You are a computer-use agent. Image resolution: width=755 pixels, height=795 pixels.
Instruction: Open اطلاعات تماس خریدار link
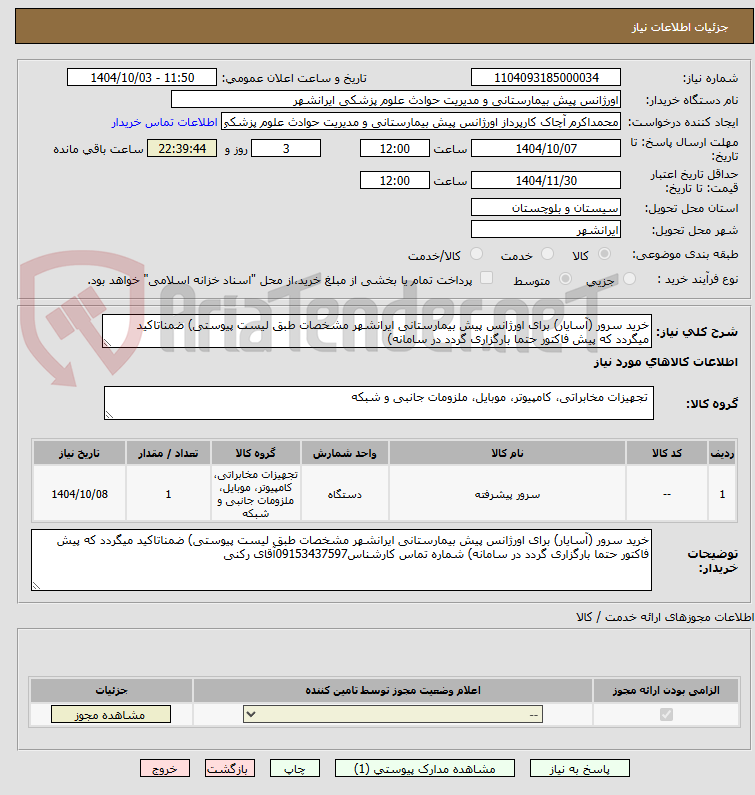pyautogui.click(x=164, y=122)
